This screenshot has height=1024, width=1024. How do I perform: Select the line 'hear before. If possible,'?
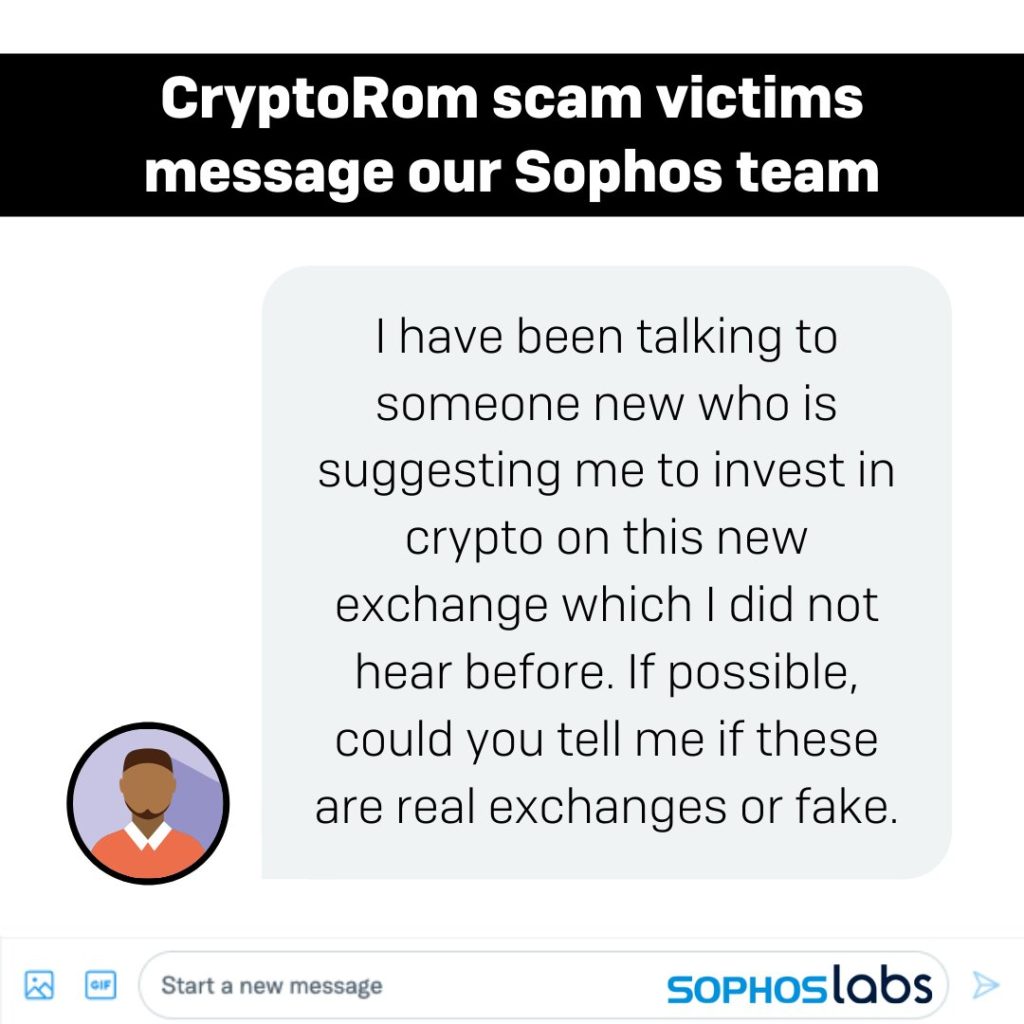point(606,673)
